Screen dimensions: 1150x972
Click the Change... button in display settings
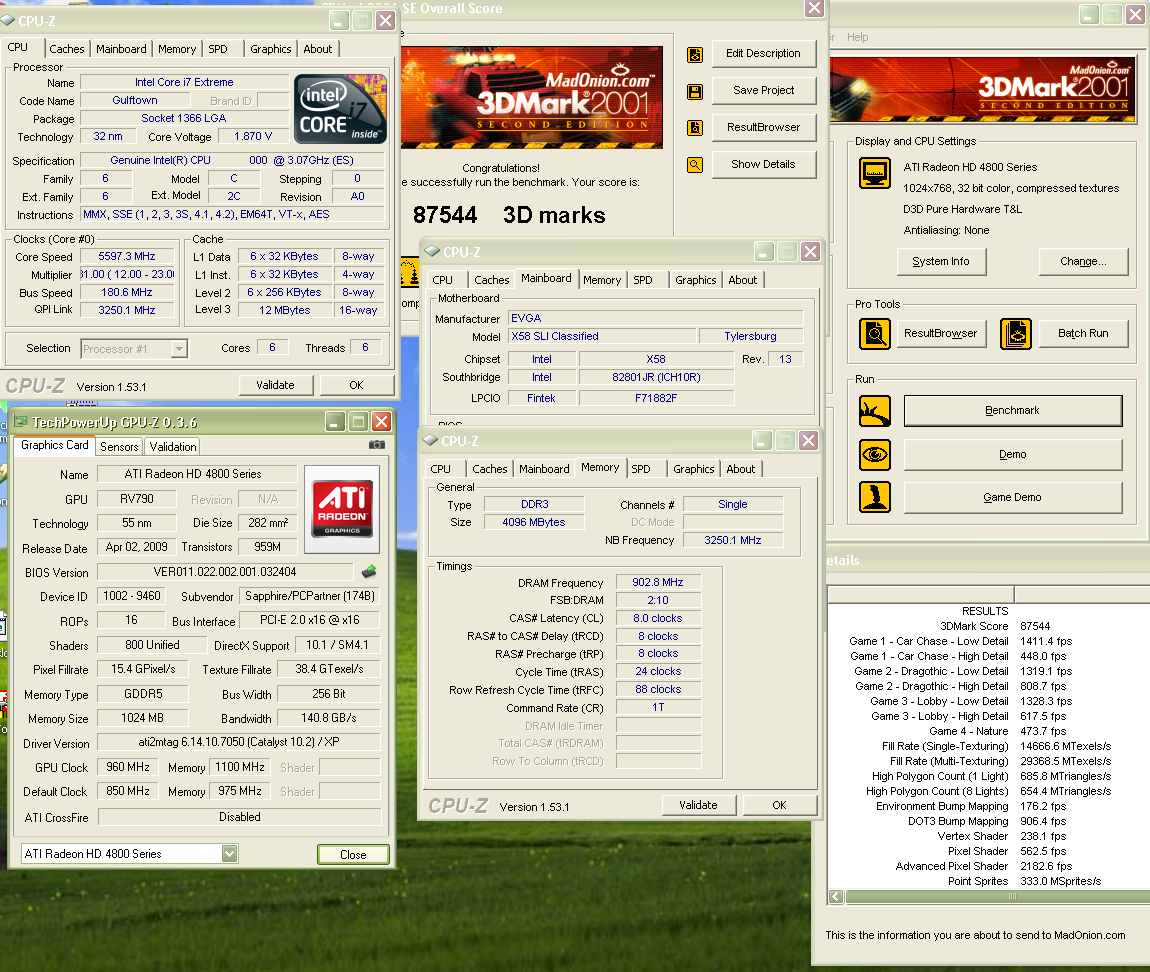point(1083,262)
